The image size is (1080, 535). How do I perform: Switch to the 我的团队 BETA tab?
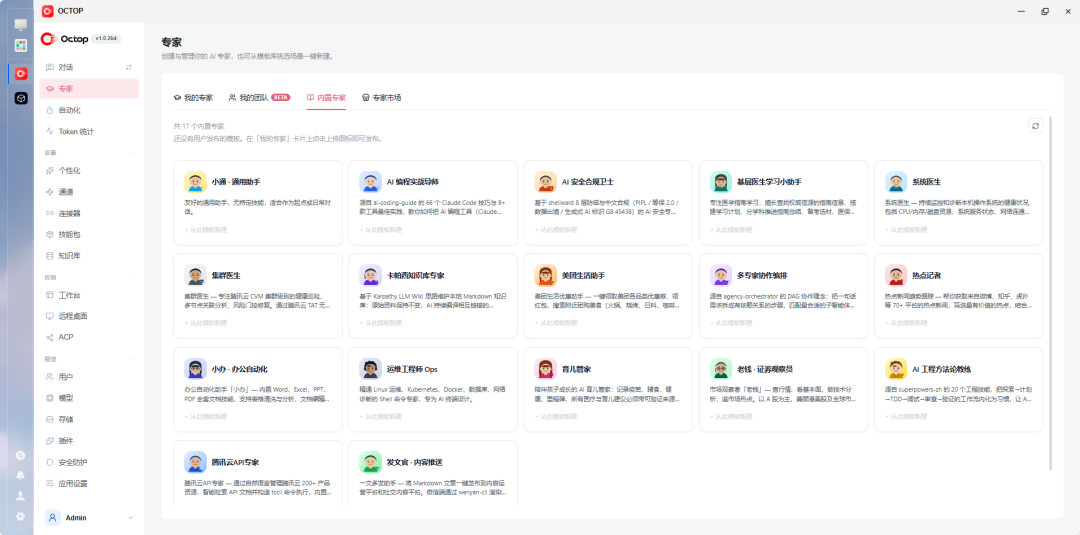(x=259, y=98)
